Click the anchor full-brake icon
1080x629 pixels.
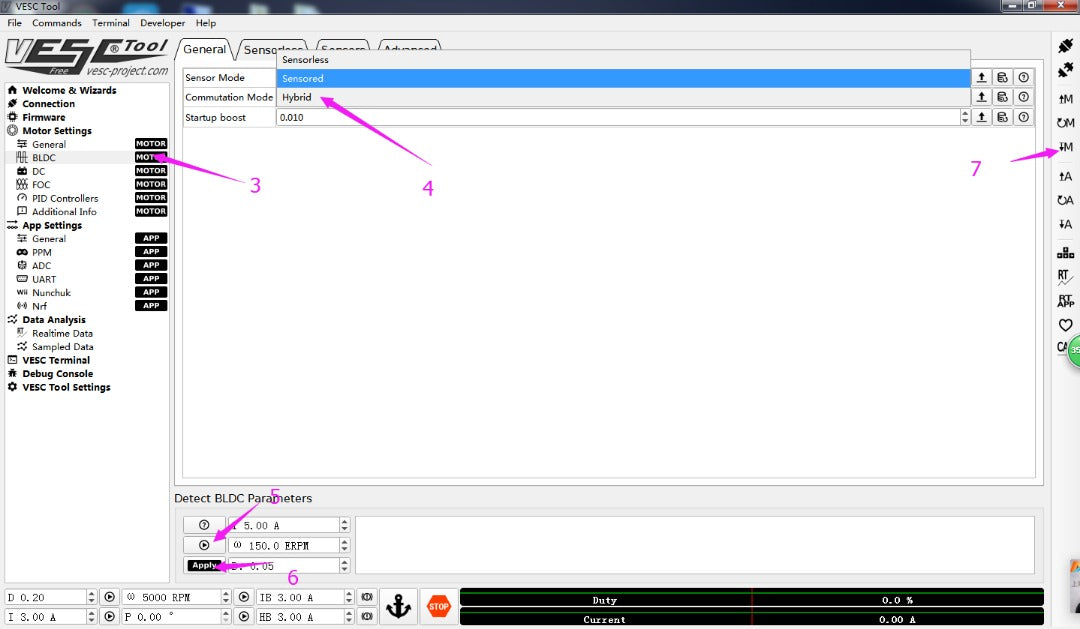pos(398,607)
